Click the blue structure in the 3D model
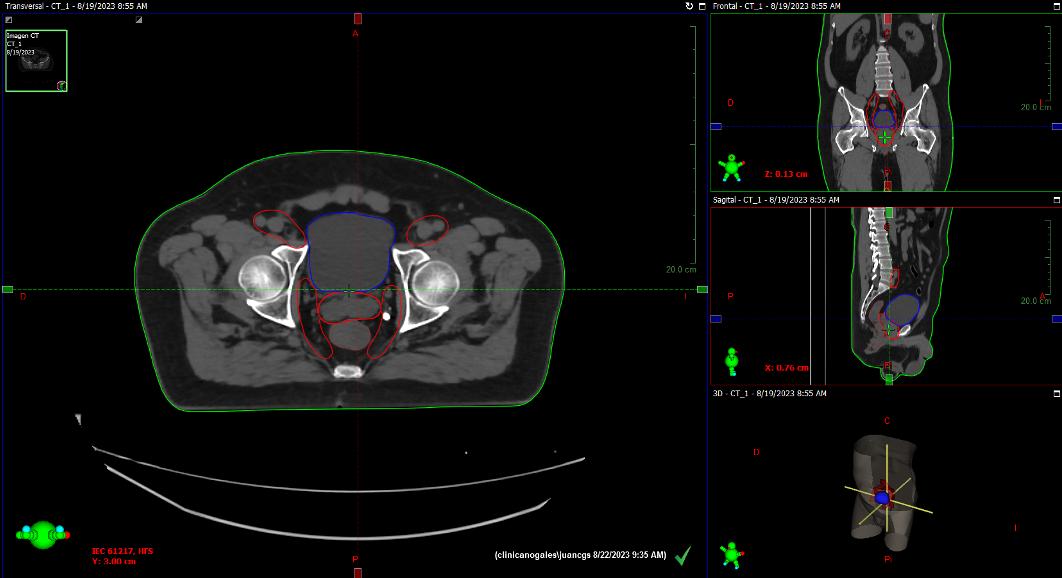 pos(882,498)
